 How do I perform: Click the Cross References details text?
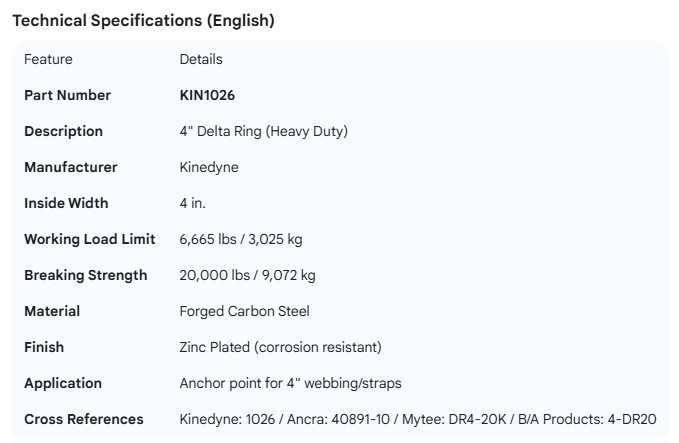click(417, 419)
